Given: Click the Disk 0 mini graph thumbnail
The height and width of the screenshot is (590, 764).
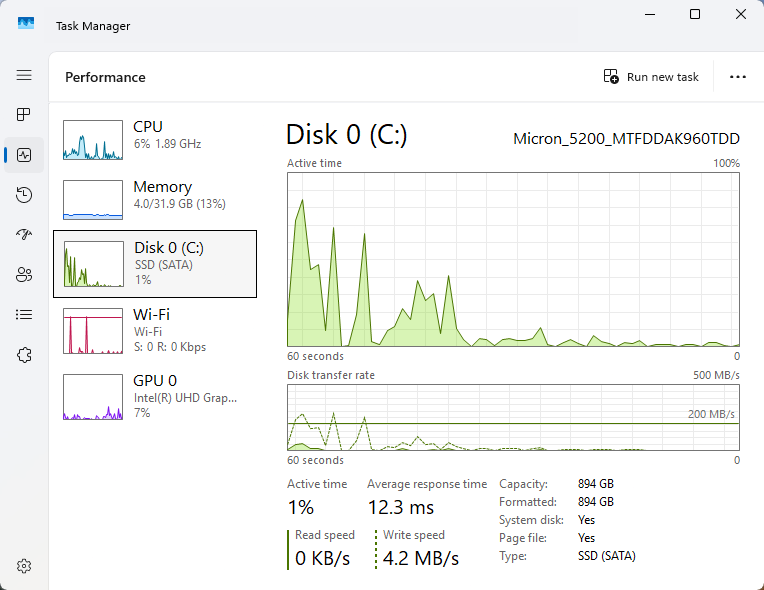Looking at the screenshot, I should pyautogui.click(x=94, y=264).
